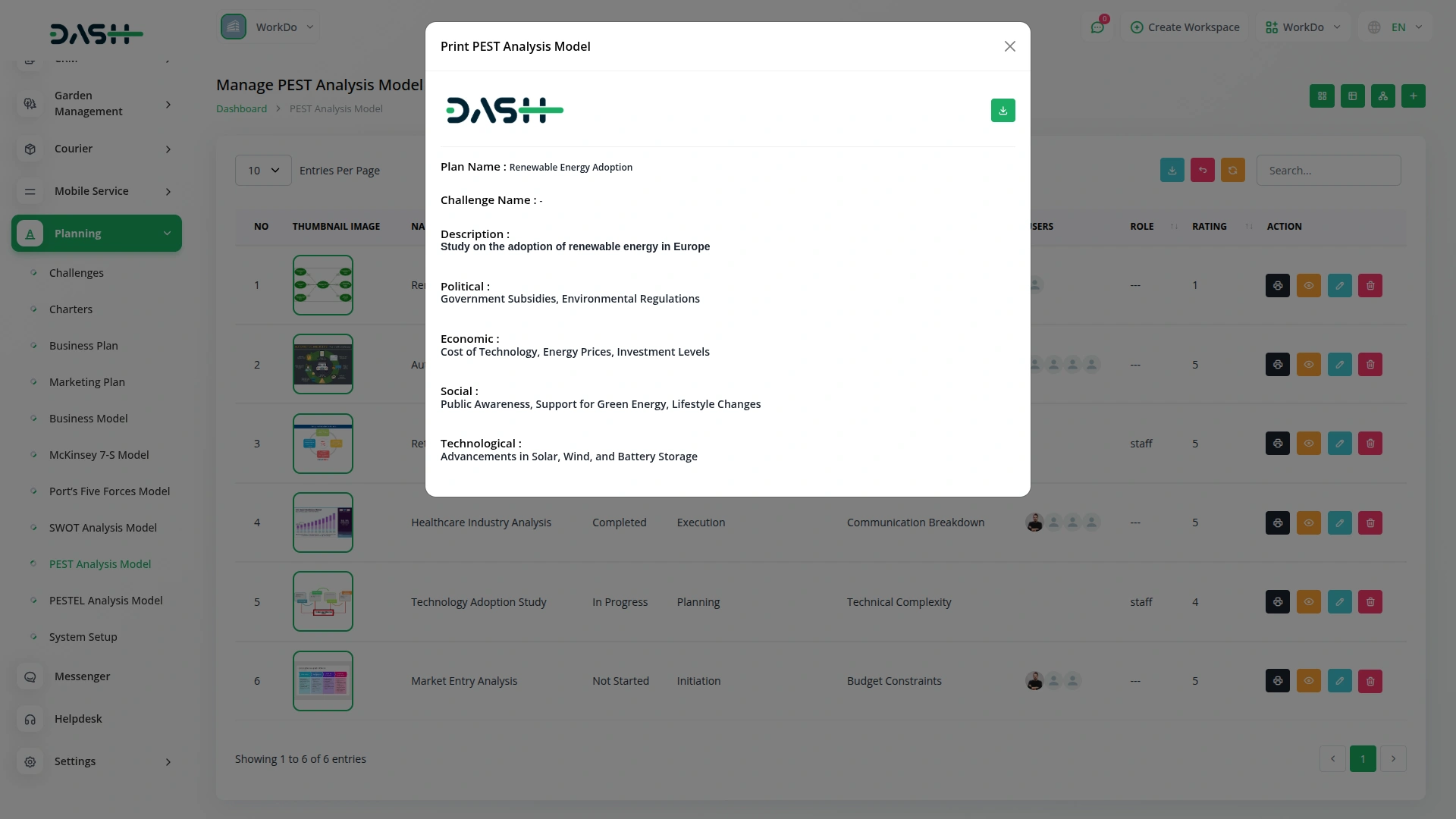Open PESTEL Analysis Model in sidebar
This screenshot has width=1456, height=819.
pyautogui.click(x=105, y=601)
